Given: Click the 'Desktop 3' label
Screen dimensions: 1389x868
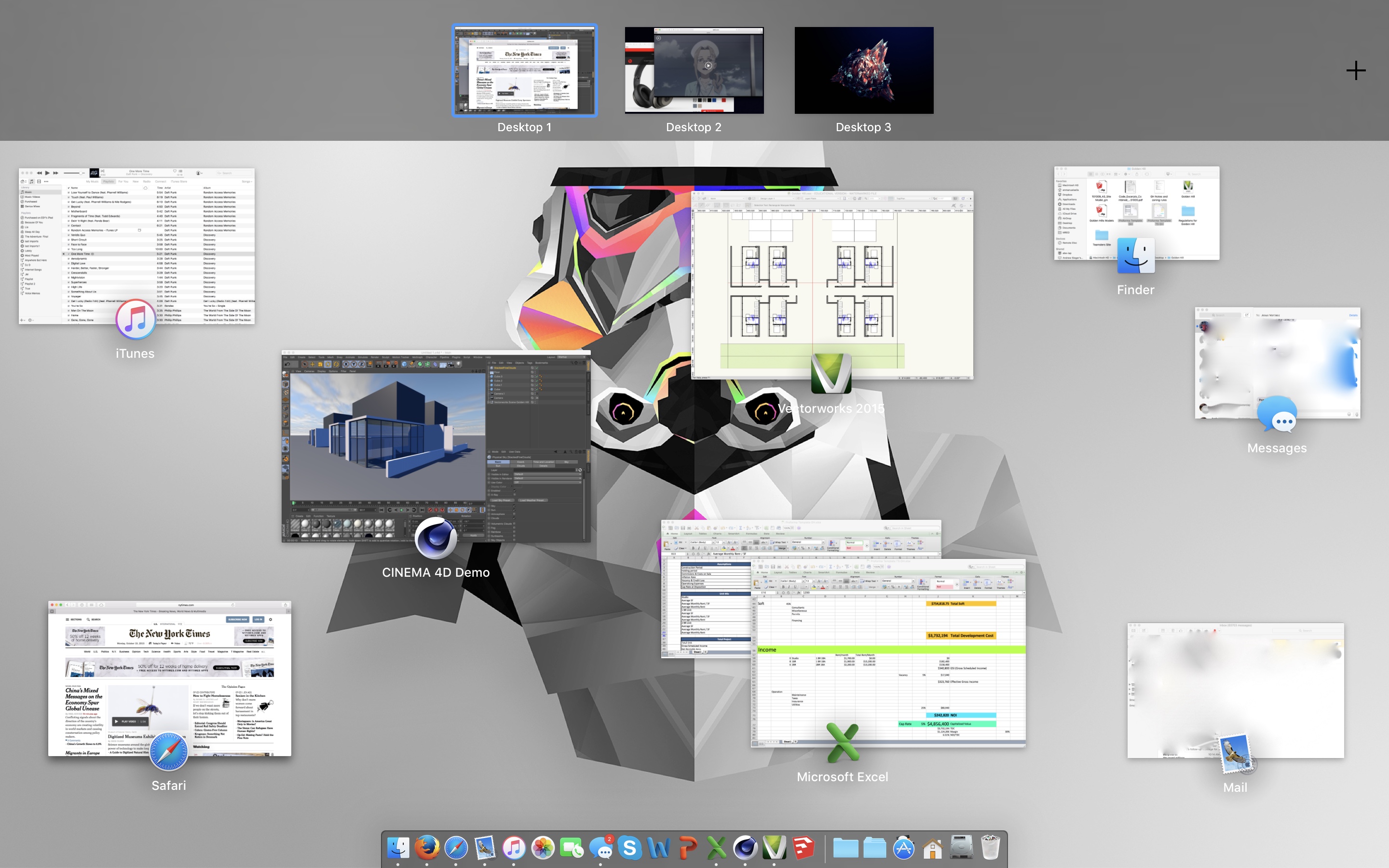Looking at the screenshot, I should pos(864,127).
